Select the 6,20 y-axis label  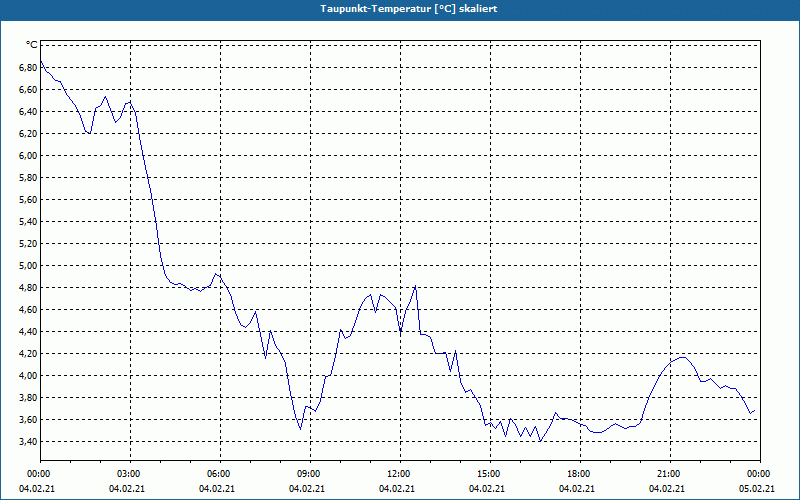point(28,133)
